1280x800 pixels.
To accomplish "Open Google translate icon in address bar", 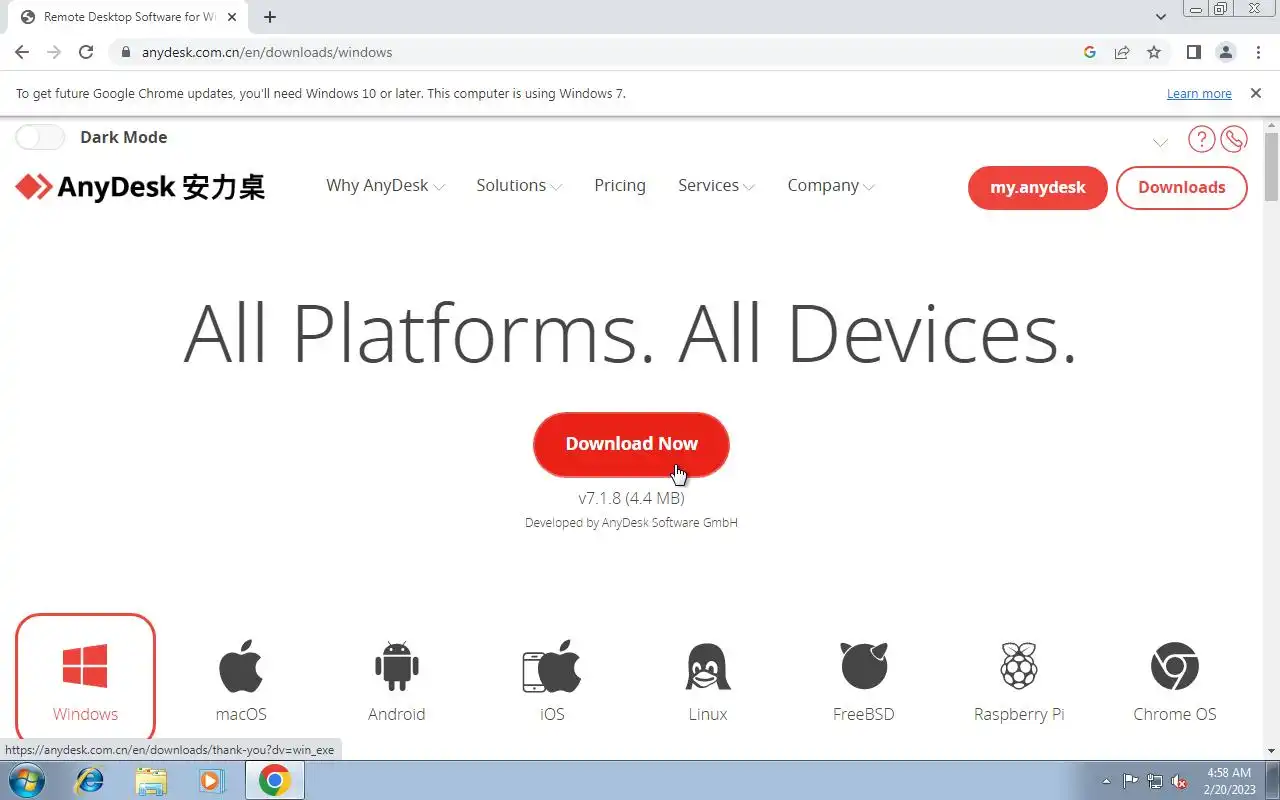I will pos(1090,52).
